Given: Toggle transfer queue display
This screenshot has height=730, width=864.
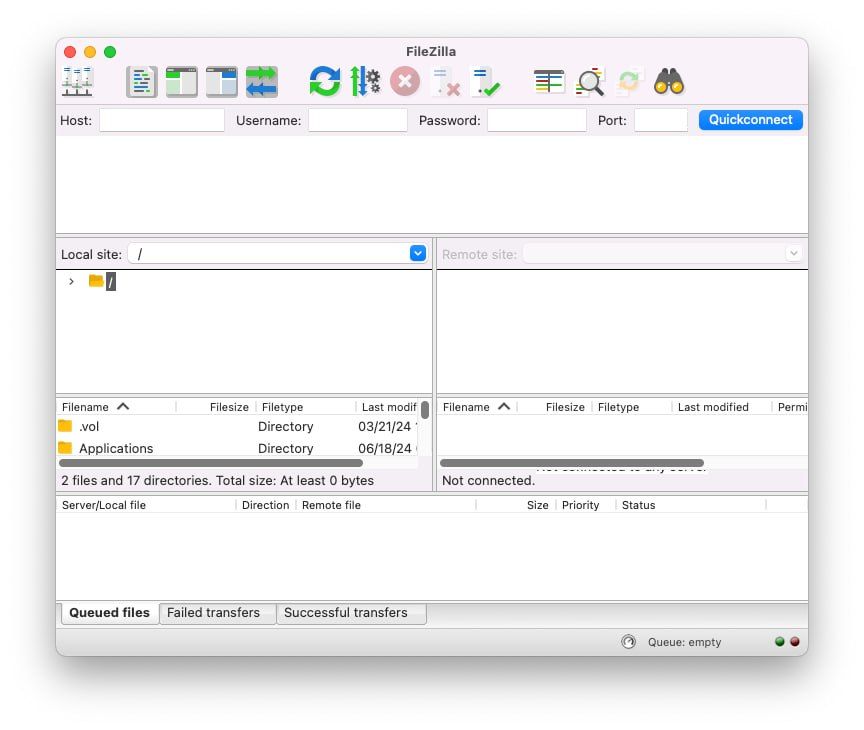Looking at the screenshot, I should 262,82.
